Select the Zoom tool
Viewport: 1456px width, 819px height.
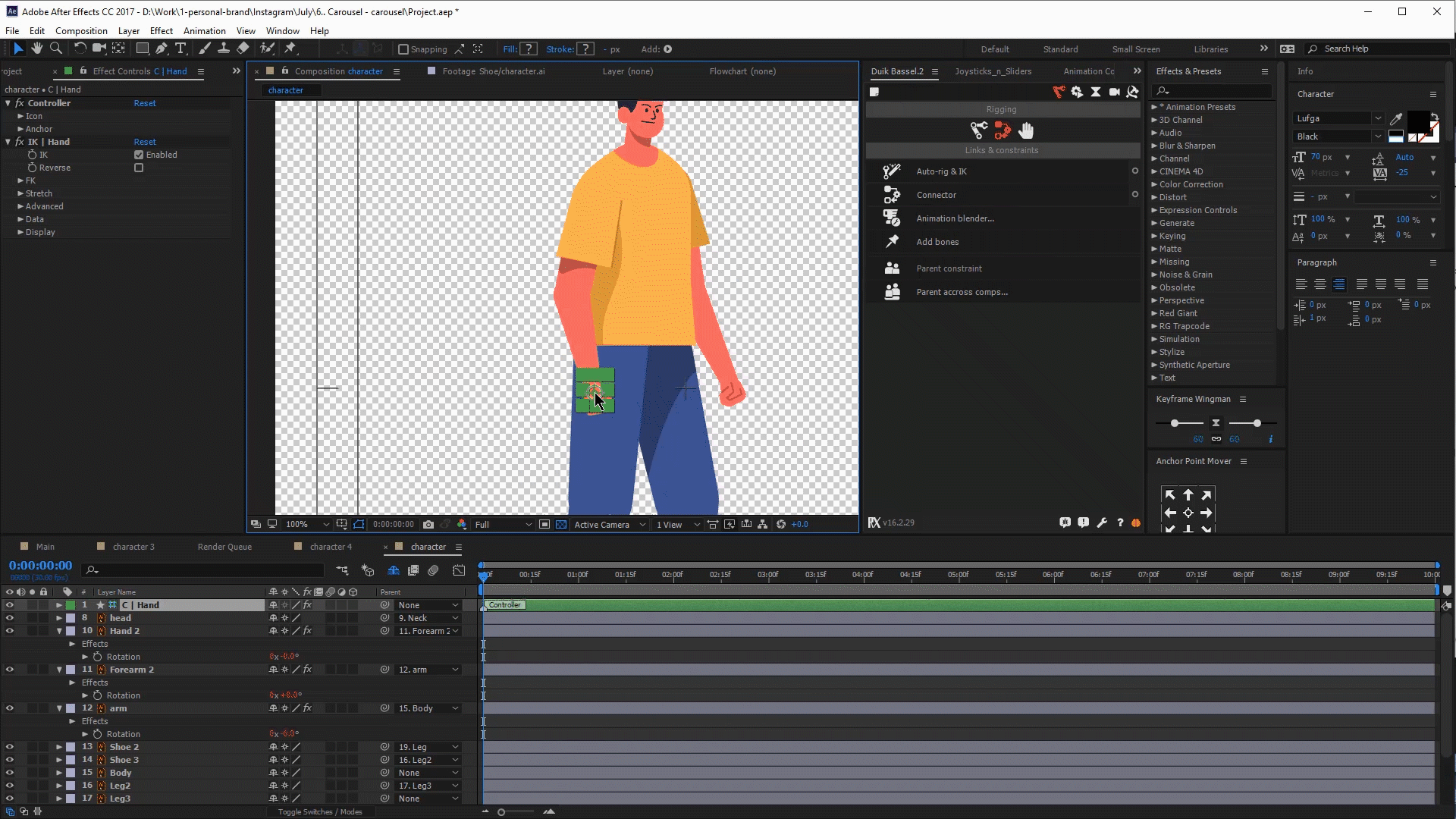tap(55, 49)
